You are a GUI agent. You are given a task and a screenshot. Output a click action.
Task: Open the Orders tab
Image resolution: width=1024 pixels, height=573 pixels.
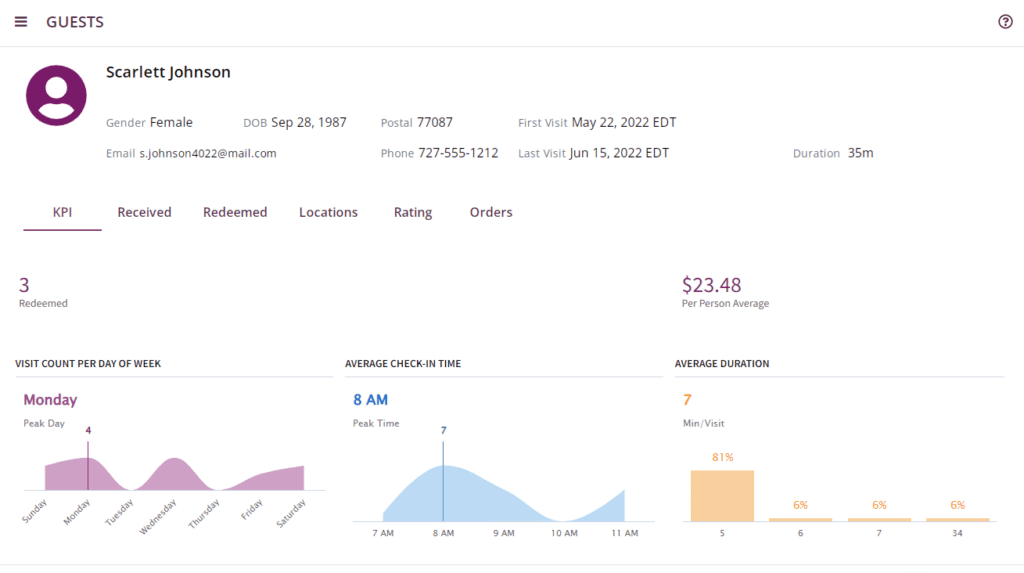pyautogui.click(x=491, y=212)
